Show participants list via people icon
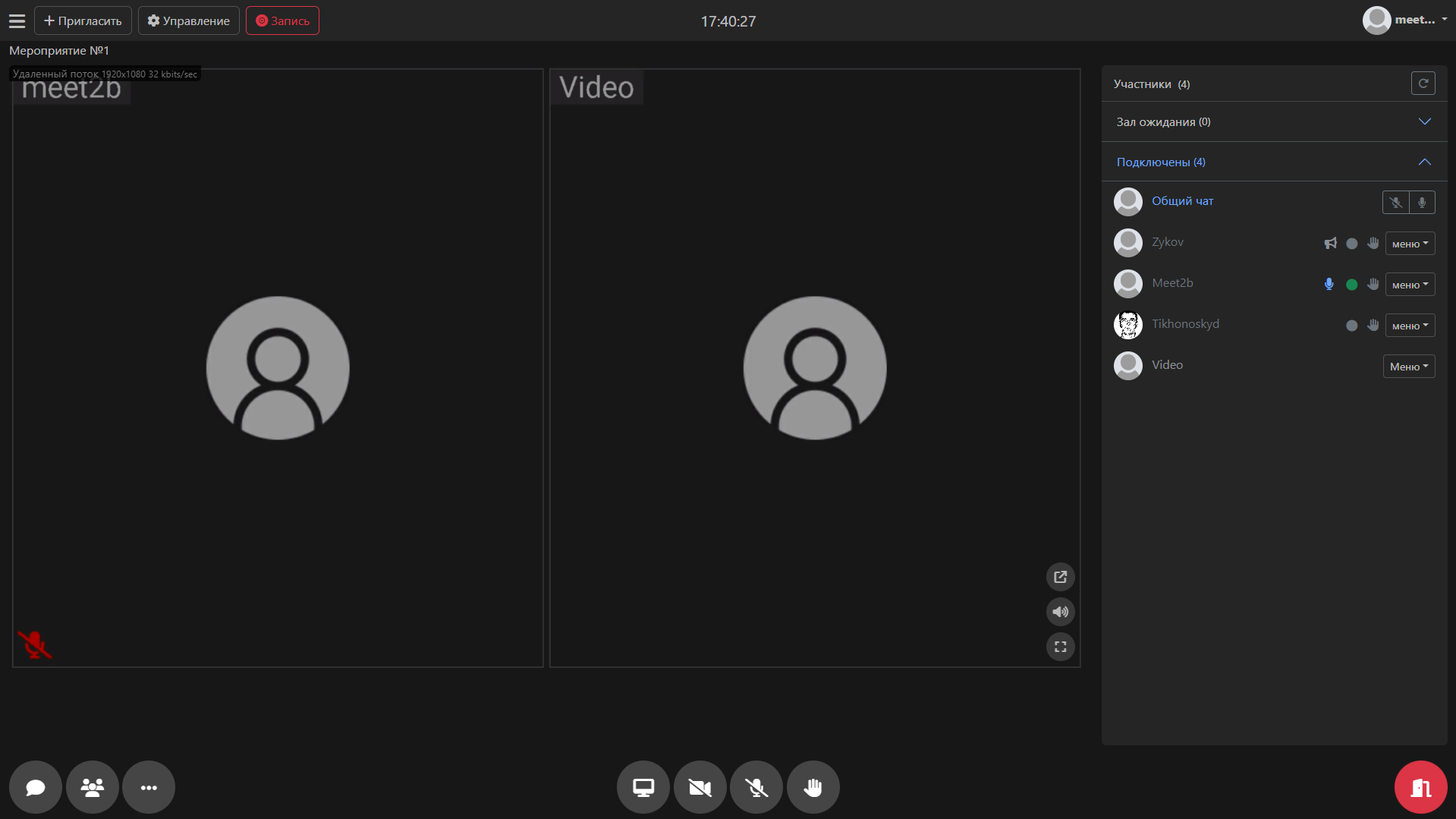Viewport: 1456px width, 819px height. (93, 787)
